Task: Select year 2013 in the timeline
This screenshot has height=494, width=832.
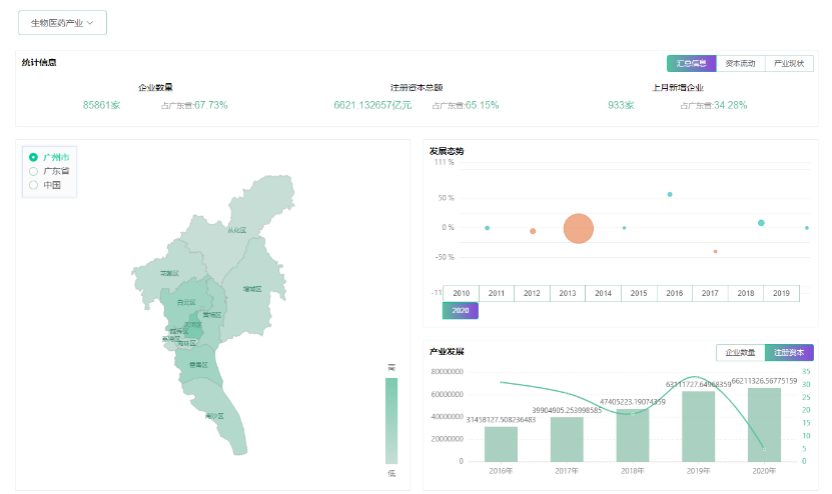Action: tap(567, 293)
